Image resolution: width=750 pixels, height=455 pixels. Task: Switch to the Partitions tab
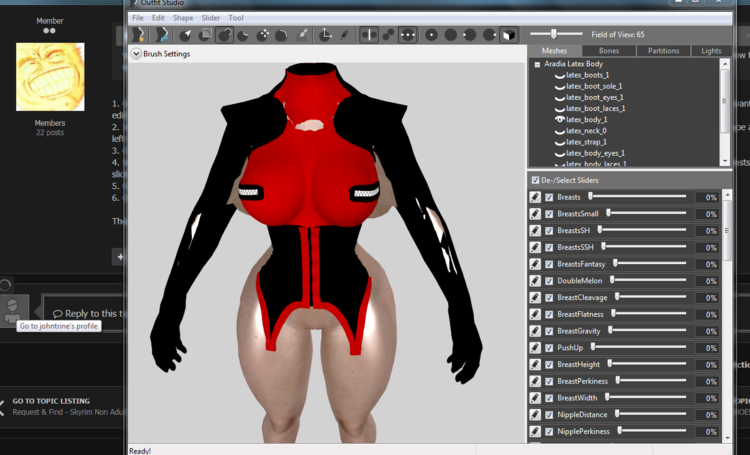point(663,51)
